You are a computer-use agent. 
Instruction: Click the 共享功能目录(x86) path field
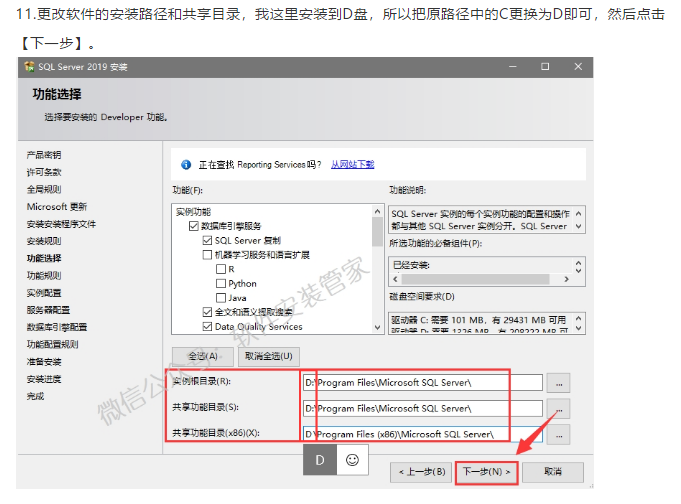coord(423,434)
